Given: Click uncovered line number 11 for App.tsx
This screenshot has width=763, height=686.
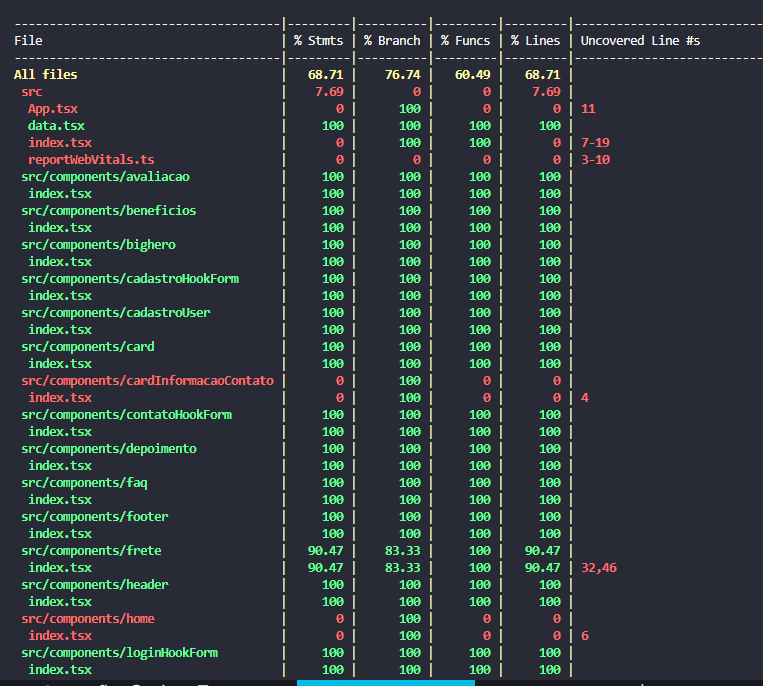Looking at the screenshot, I should tap(588, 109).
